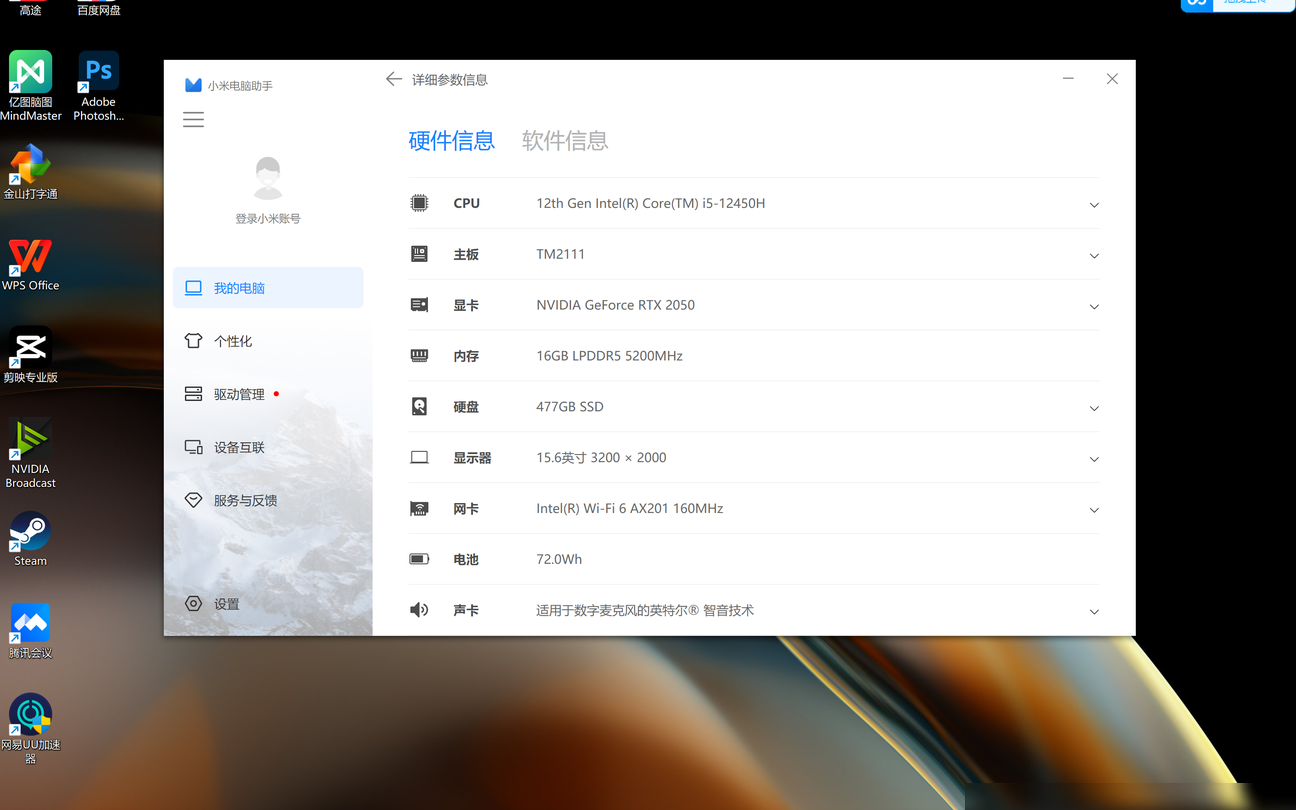Viewport: 1296px width, 810px height.
Task: Click the 个性化 shirt icon
Action: pyautogui.click(x=193, y=341)
